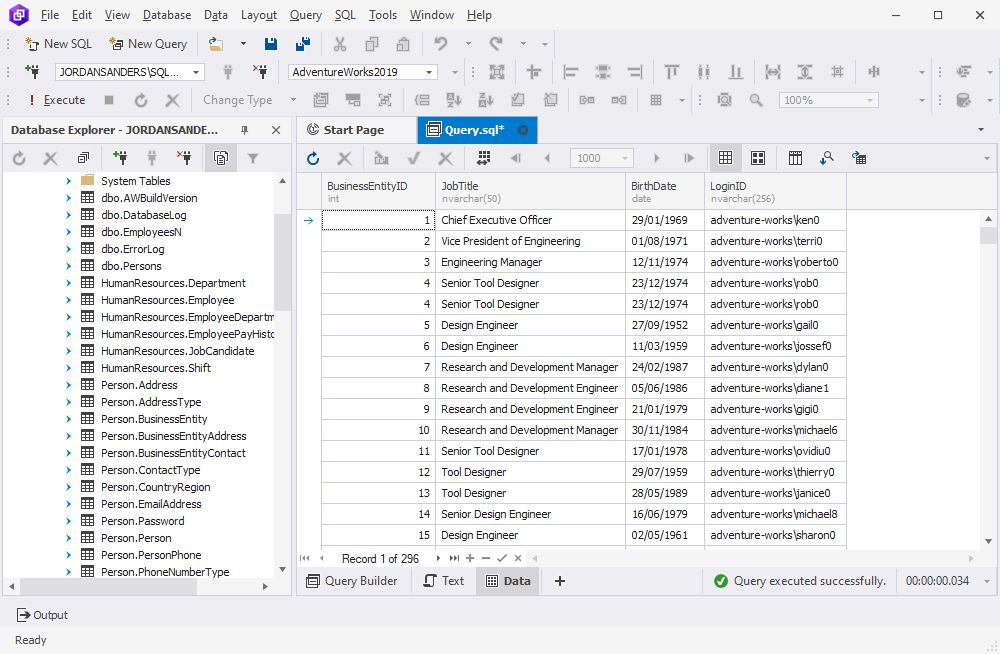Image resolution: width=1000 pixels, height=654 pixels.
Task: Close the Database Explorer panel
Action: (x=276, y=130)
